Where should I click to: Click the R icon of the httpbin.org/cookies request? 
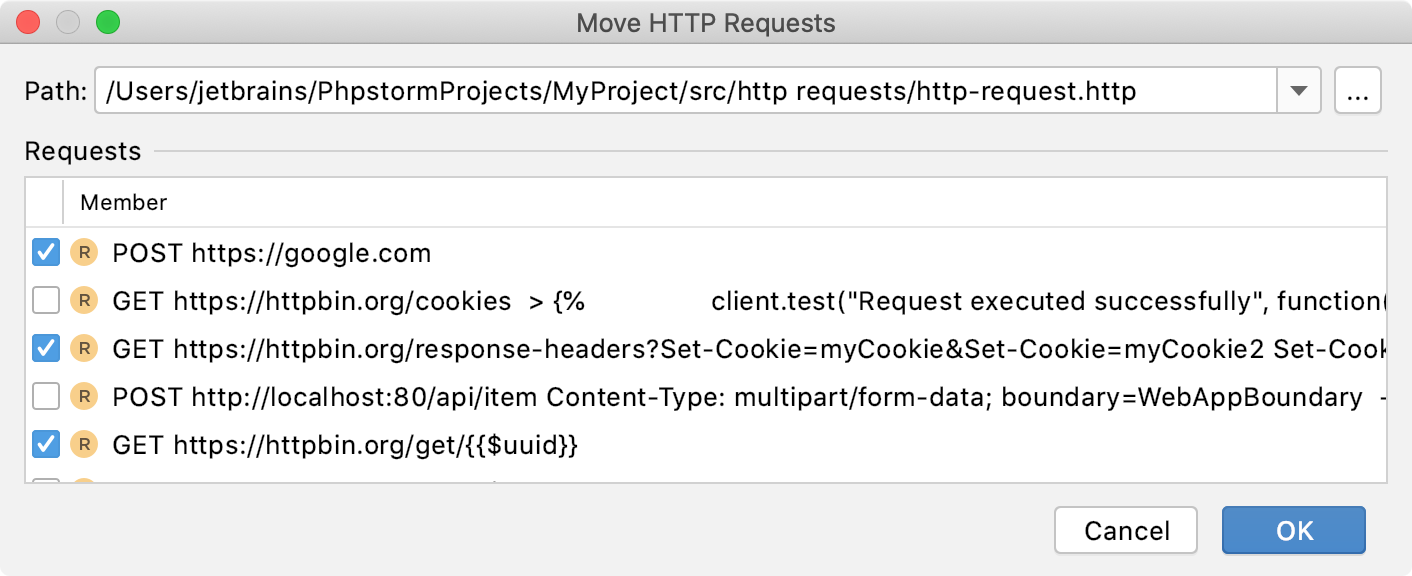click(x=84, y=300)
